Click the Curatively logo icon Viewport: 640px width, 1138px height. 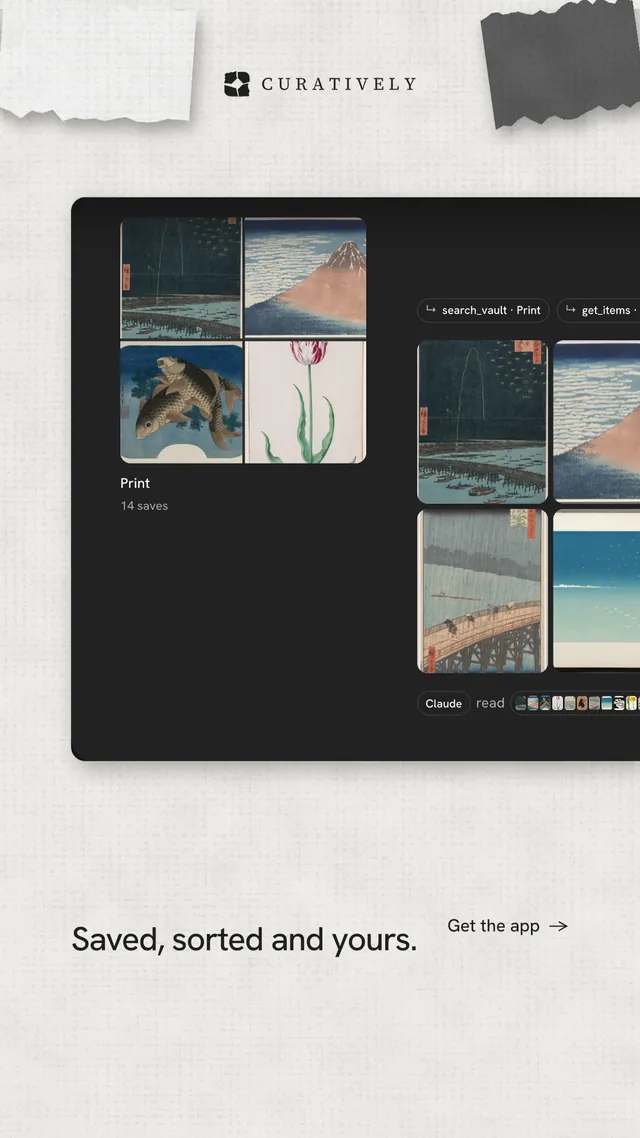coord(237,84)
